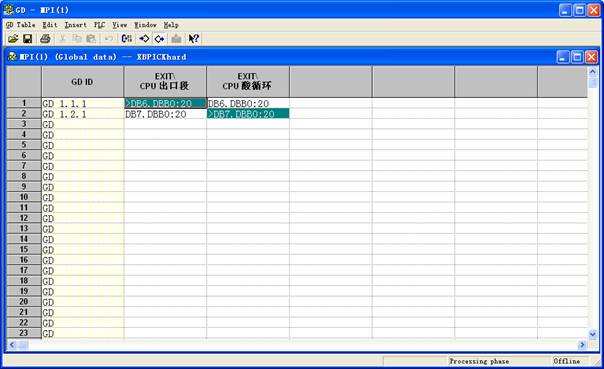The width and height of the screenshot is (604, 369).
Task: Click the Download to PLC icon
Action: (176, 39)
